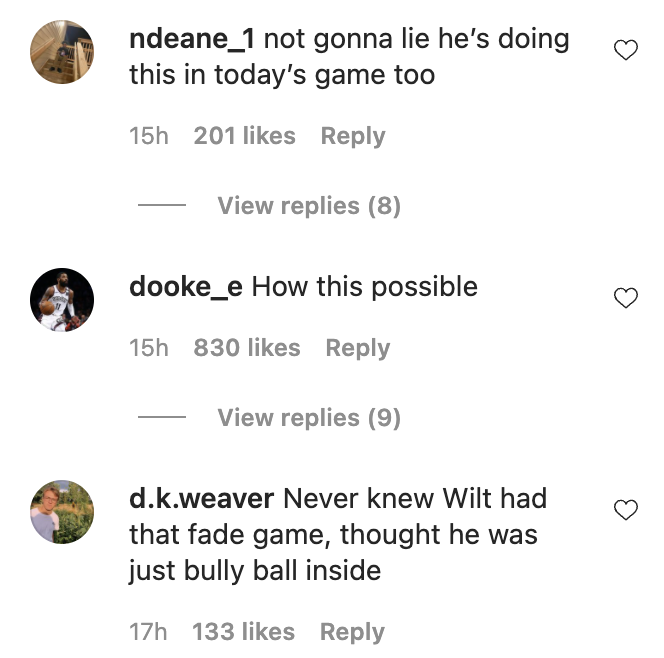View the 830 likes list

[247, 348]
